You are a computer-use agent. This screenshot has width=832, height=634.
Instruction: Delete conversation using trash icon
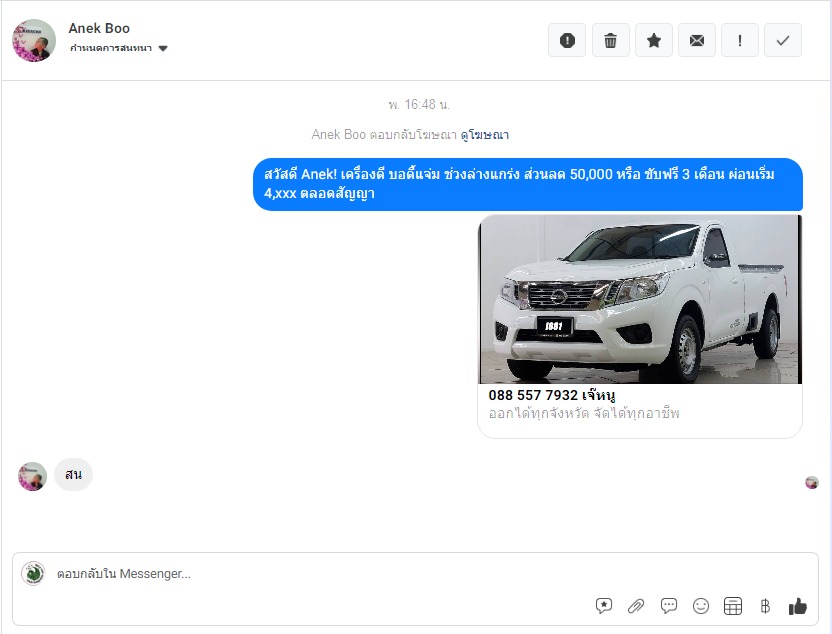pyautogui.click(x=610, y=40)
